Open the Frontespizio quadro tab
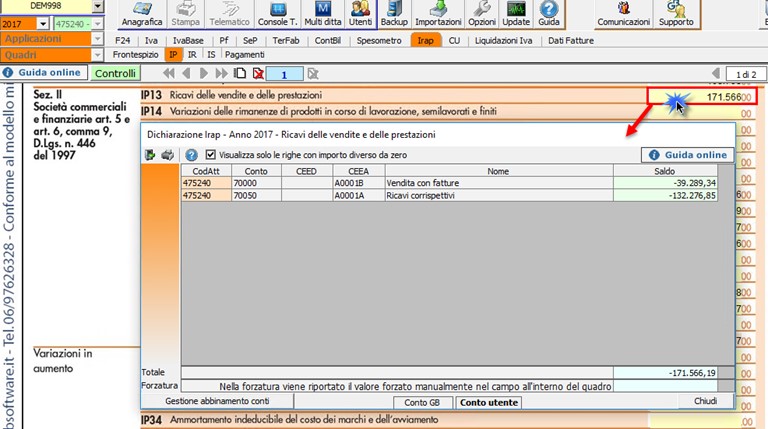Viewport: 768px width, 429px height. 136,55
